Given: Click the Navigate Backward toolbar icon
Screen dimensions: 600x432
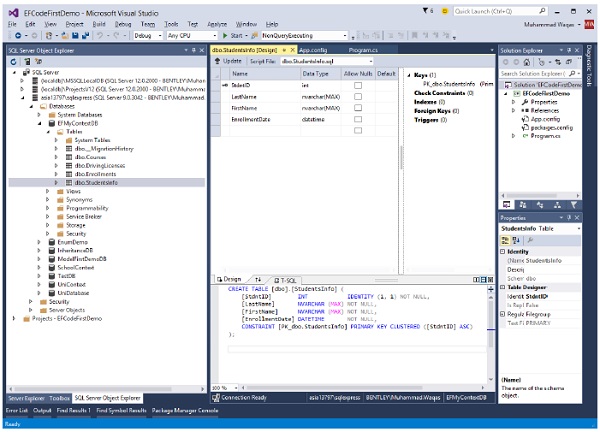Looking at the screenshot, I should point(18,36).
